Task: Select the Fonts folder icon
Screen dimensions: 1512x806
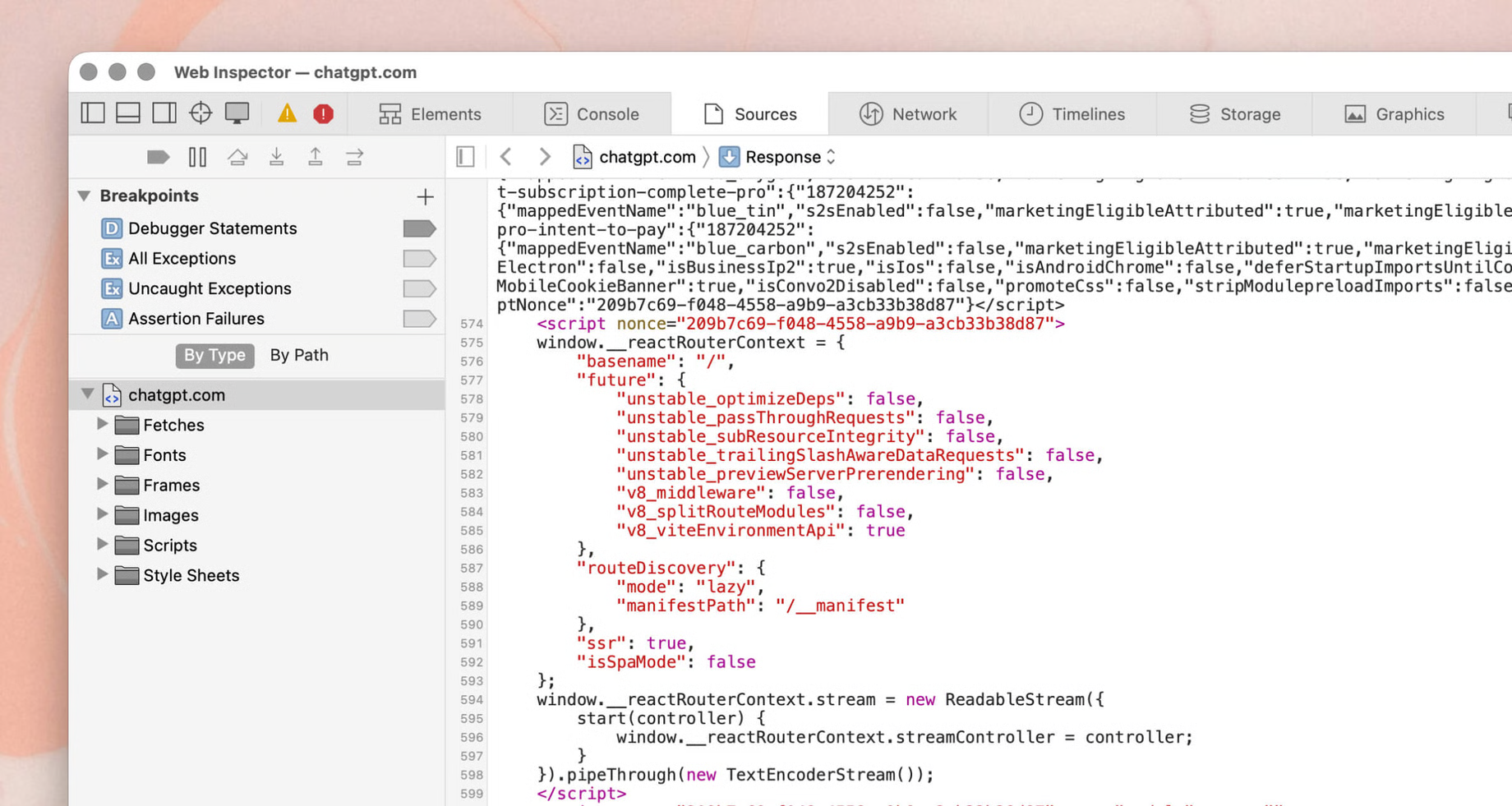Action: (x=127, y=455)
